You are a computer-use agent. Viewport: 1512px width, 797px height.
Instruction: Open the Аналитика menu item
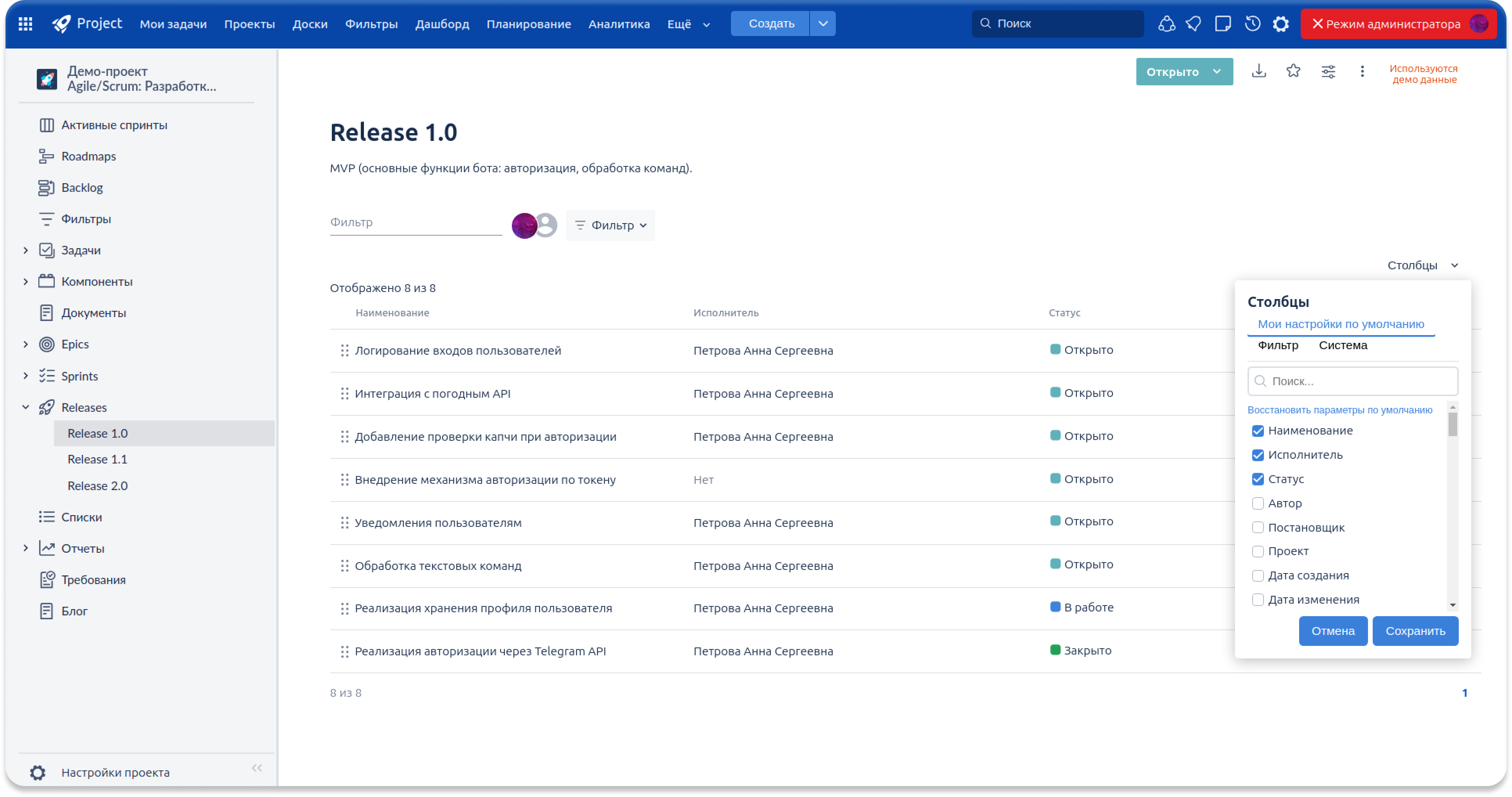click(x=619, y=24)
